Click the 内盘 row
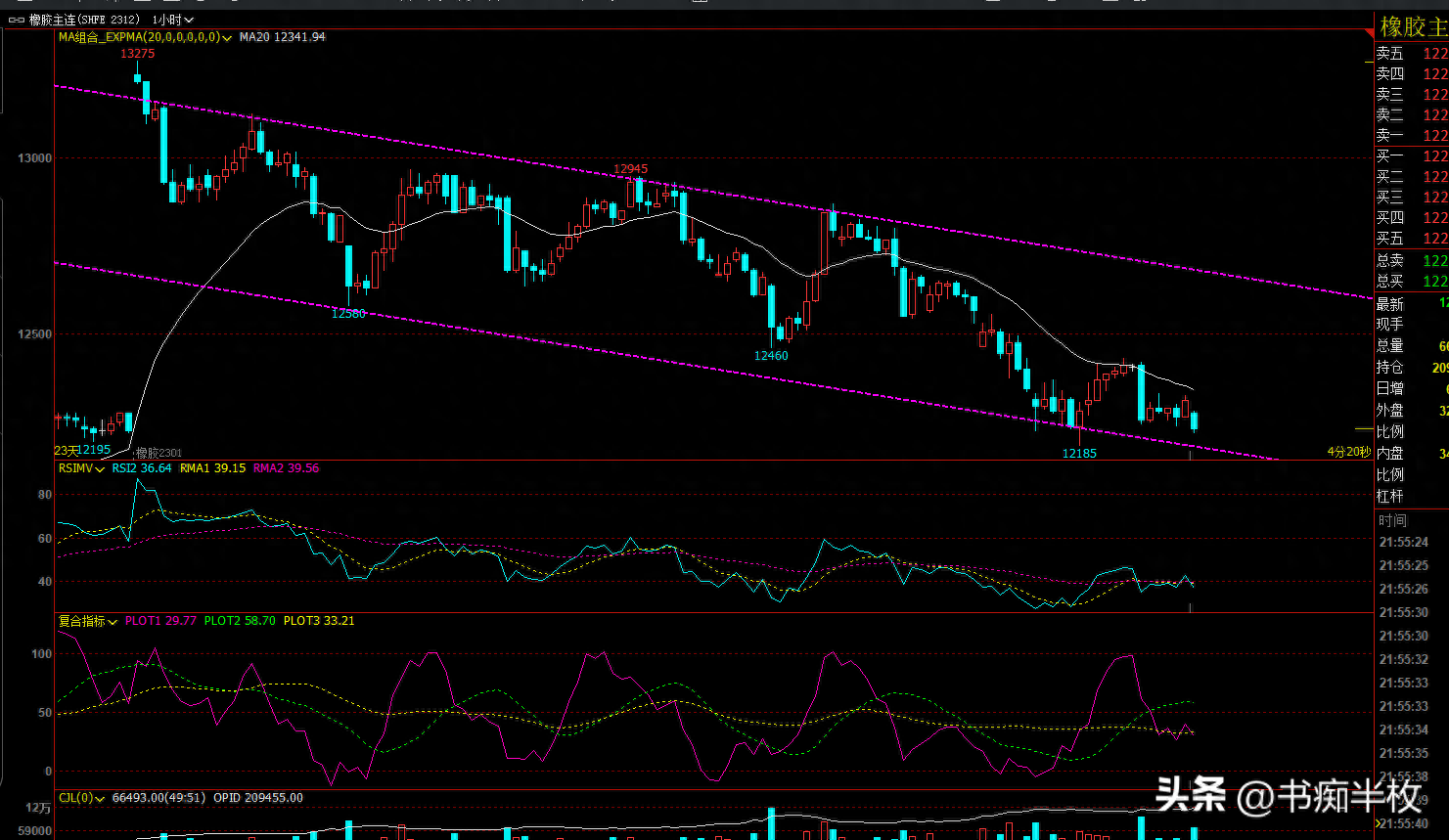Image resolution: width=1449 pixels, height=840 pixels. pos(1412,453)
